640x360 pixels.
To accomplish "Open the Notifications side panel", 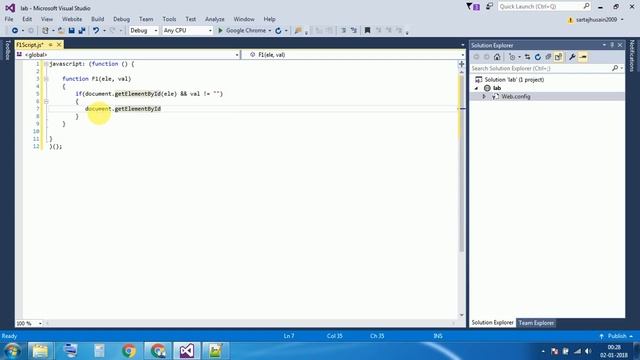I will 632,56.
